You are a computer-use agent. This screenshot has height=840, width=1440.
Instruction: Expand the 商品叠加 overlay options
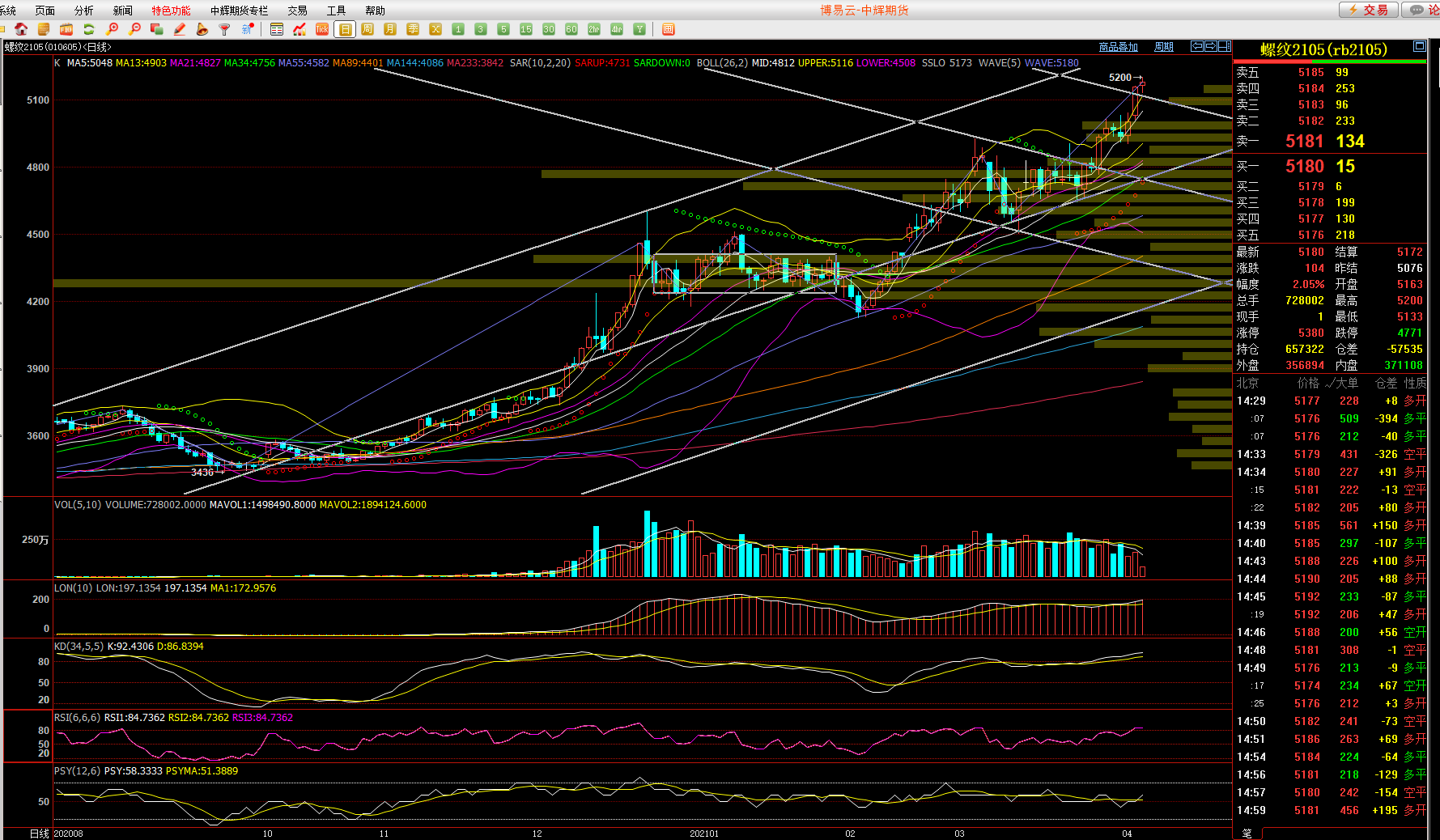[x=1118, y=47]
